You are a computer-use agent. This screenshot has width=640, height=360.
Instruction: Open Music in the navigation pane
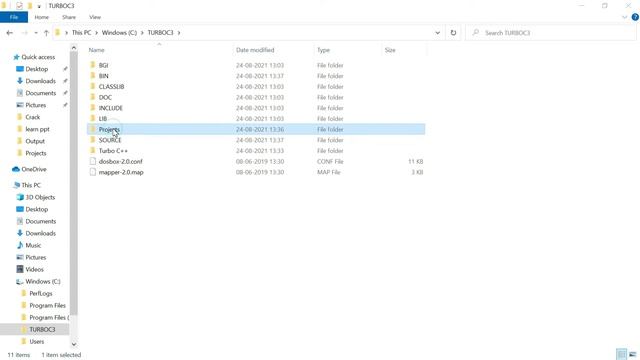coord(33,245)
